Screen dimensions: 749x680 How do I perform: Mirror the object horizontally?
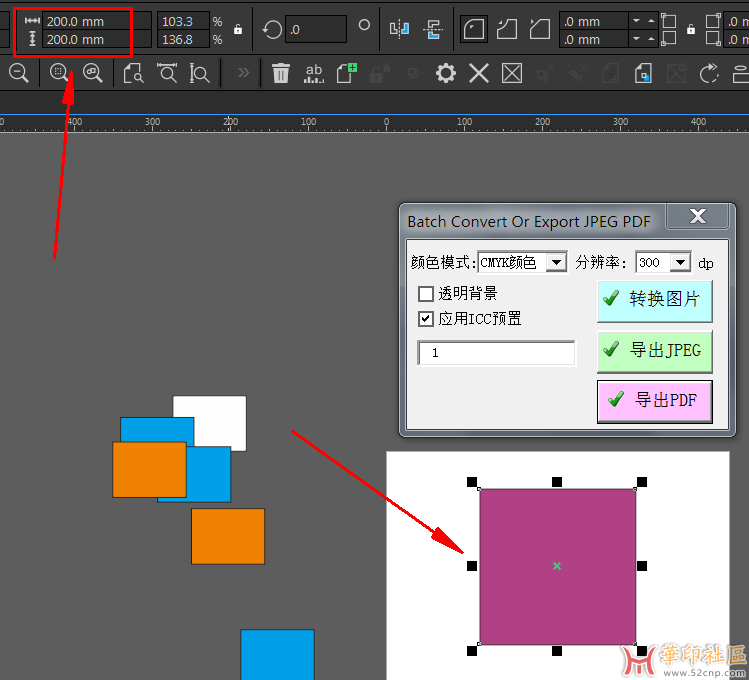click(x=399, y=30)
